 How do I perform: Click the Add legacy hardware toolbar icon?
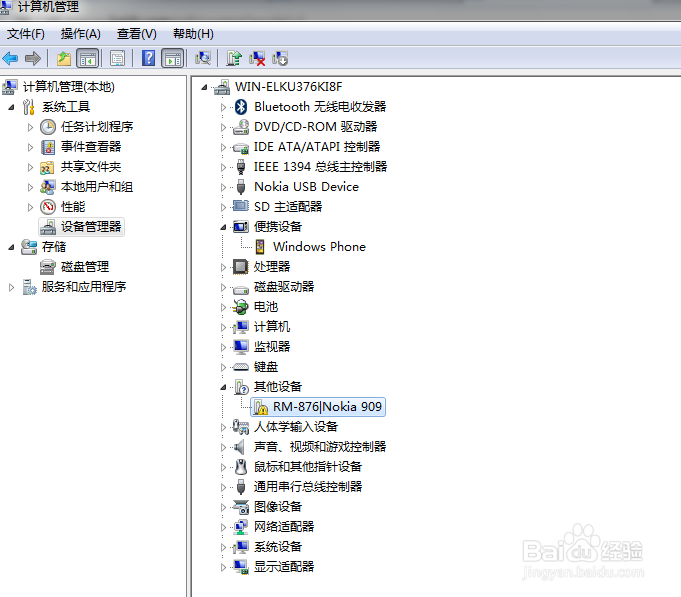click(x=280, y=58)
